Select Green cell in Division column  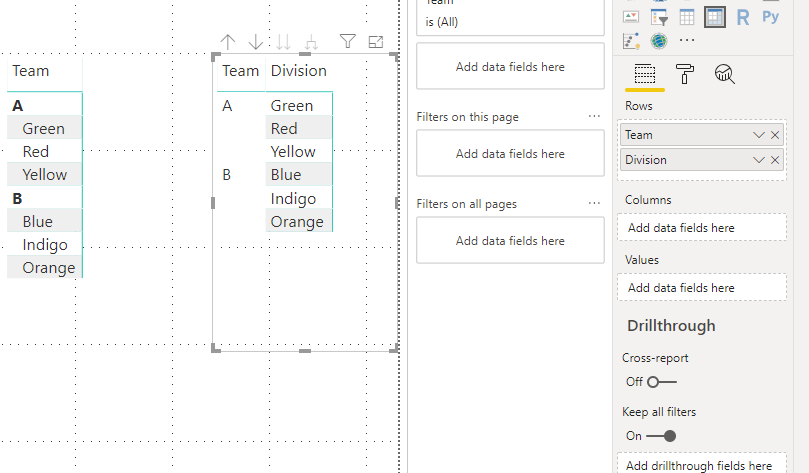pyautogui.click(x=299, y=106)
